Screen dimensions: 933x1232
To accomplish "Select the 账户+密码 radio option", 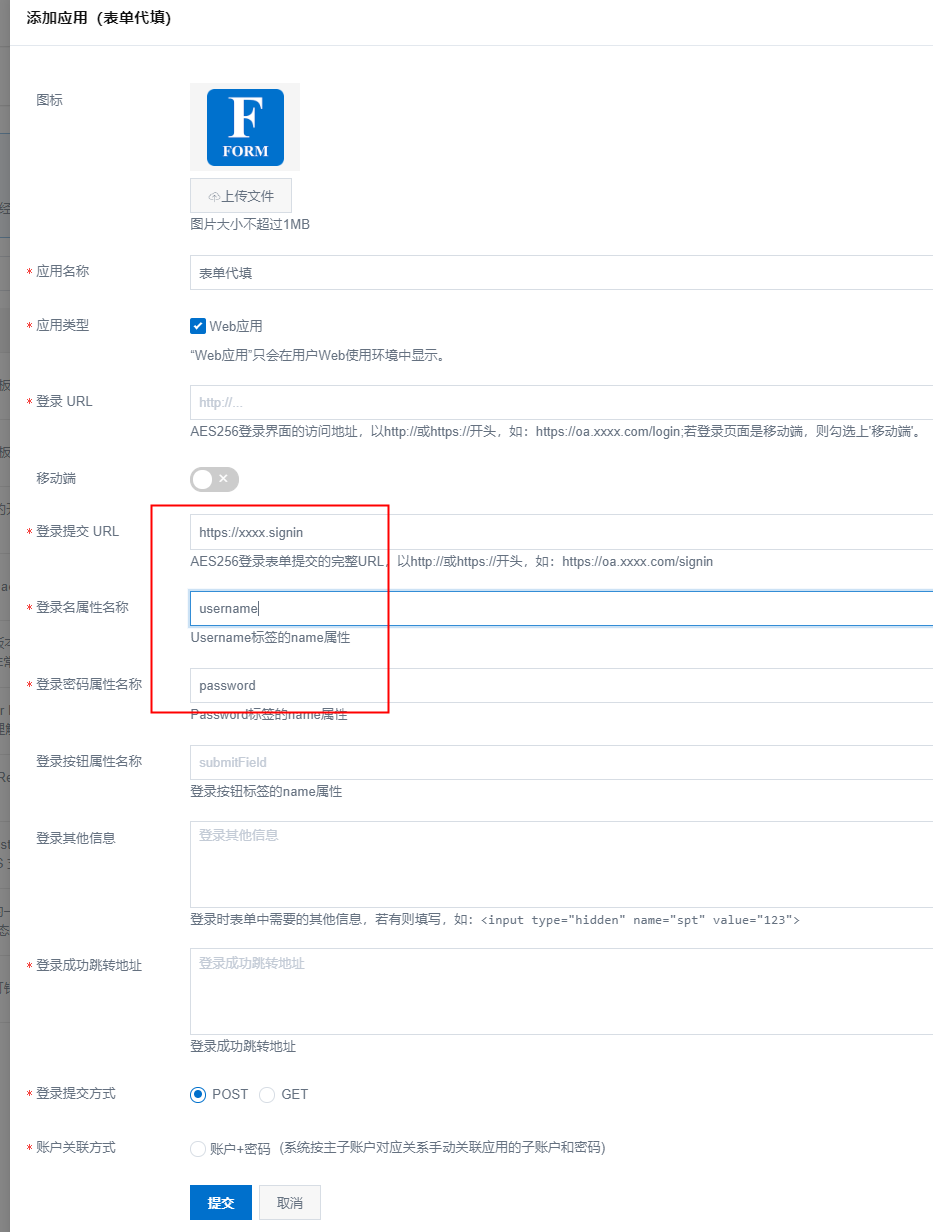I will pos(198,1149).
